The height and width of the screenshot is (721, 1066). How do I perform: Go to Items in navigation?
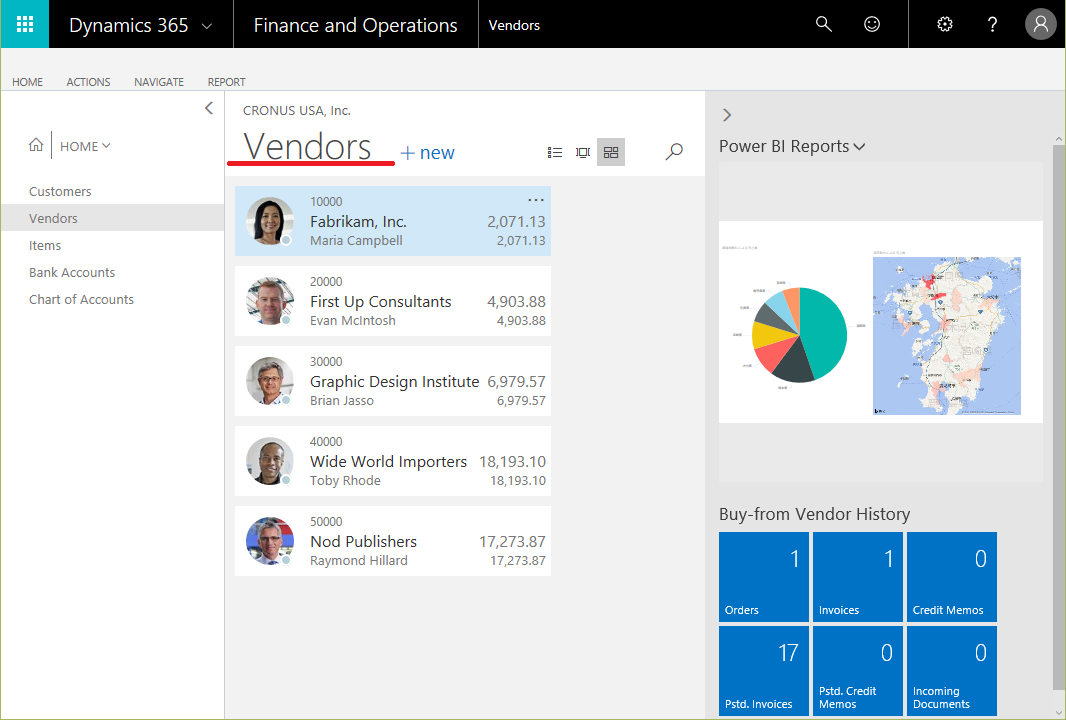[45, 245]
